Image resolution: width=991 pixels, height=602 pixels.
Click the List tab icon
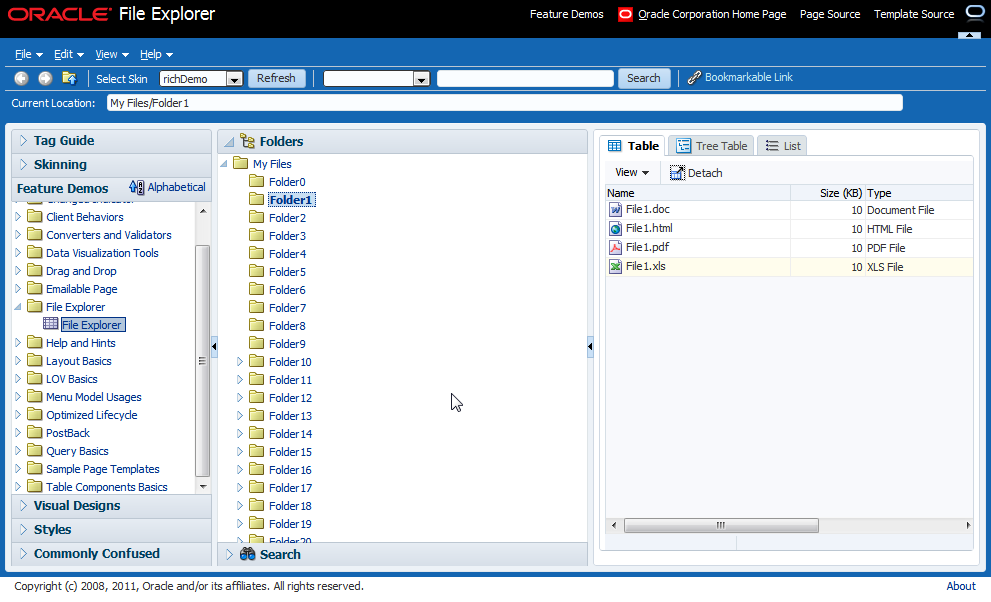click(772, 146)
